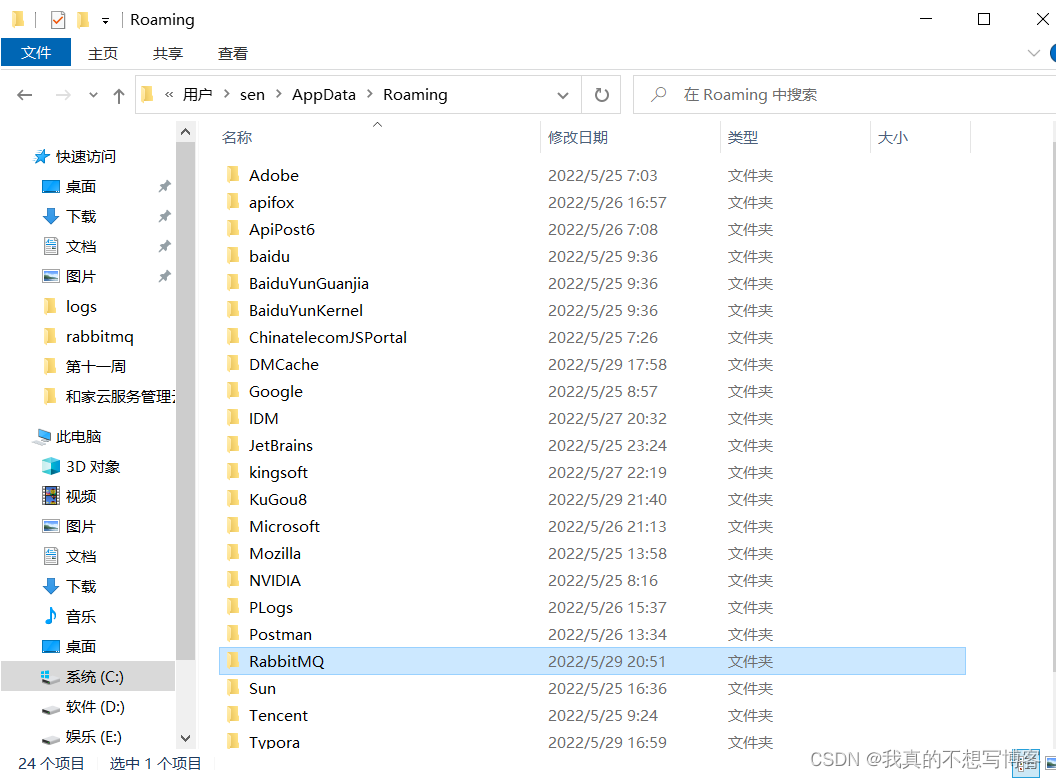Click the PLogs folder icon
The height and width of the screenshot is (779, 1056).
(233, 606)
